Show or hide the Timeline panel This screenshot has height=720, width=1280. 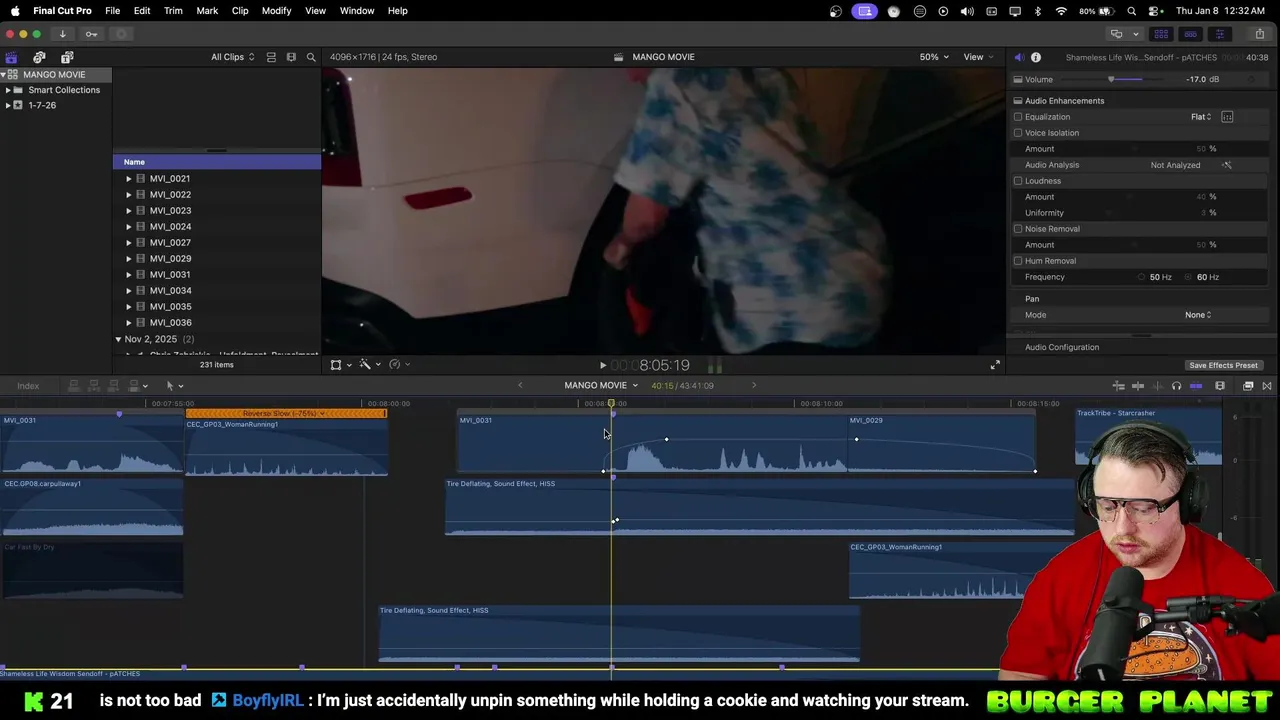coord(1190,34)
